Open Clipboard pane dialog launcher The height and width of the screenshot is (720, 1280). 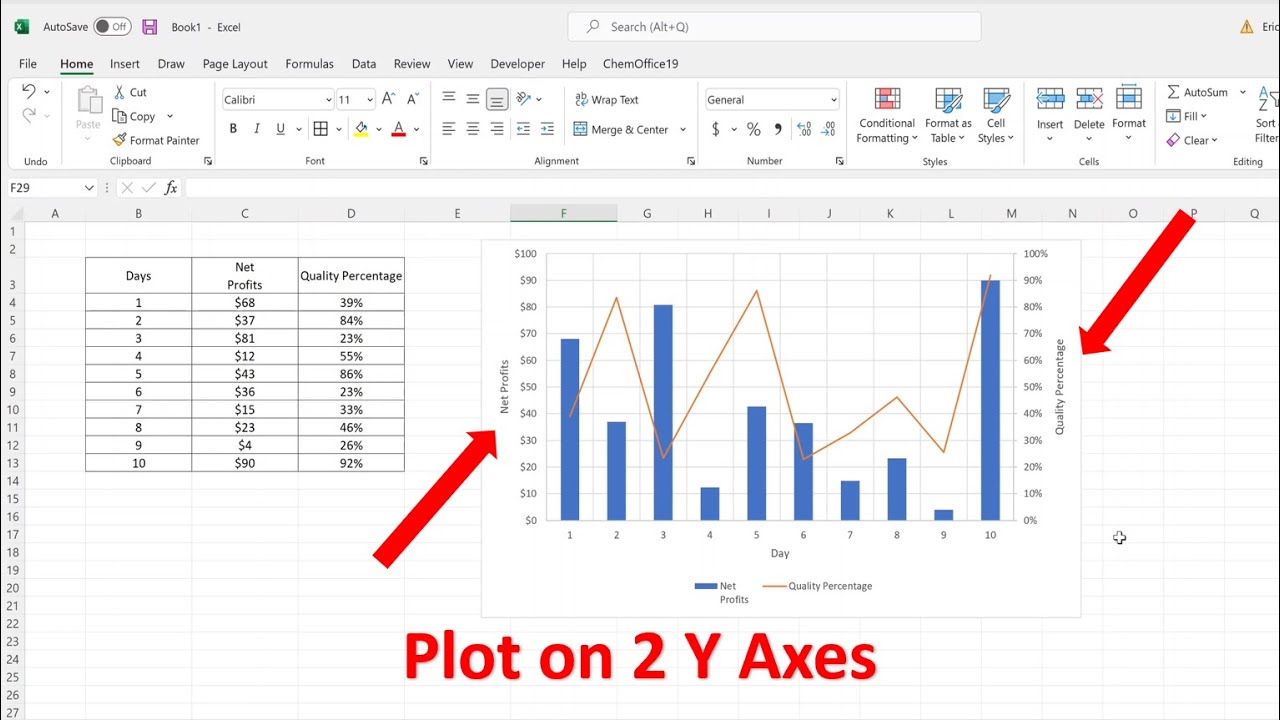[208, 161]
